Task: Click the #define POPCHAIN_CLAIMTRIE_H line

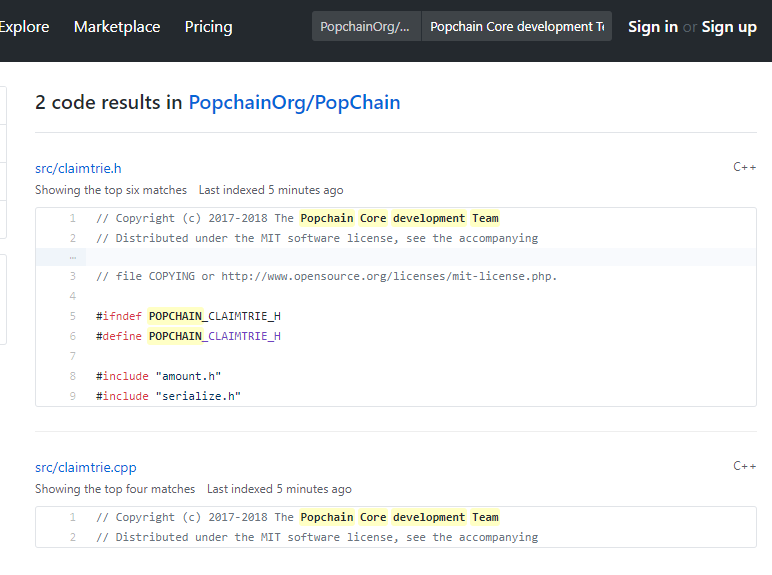Action: tap(188, 336)
